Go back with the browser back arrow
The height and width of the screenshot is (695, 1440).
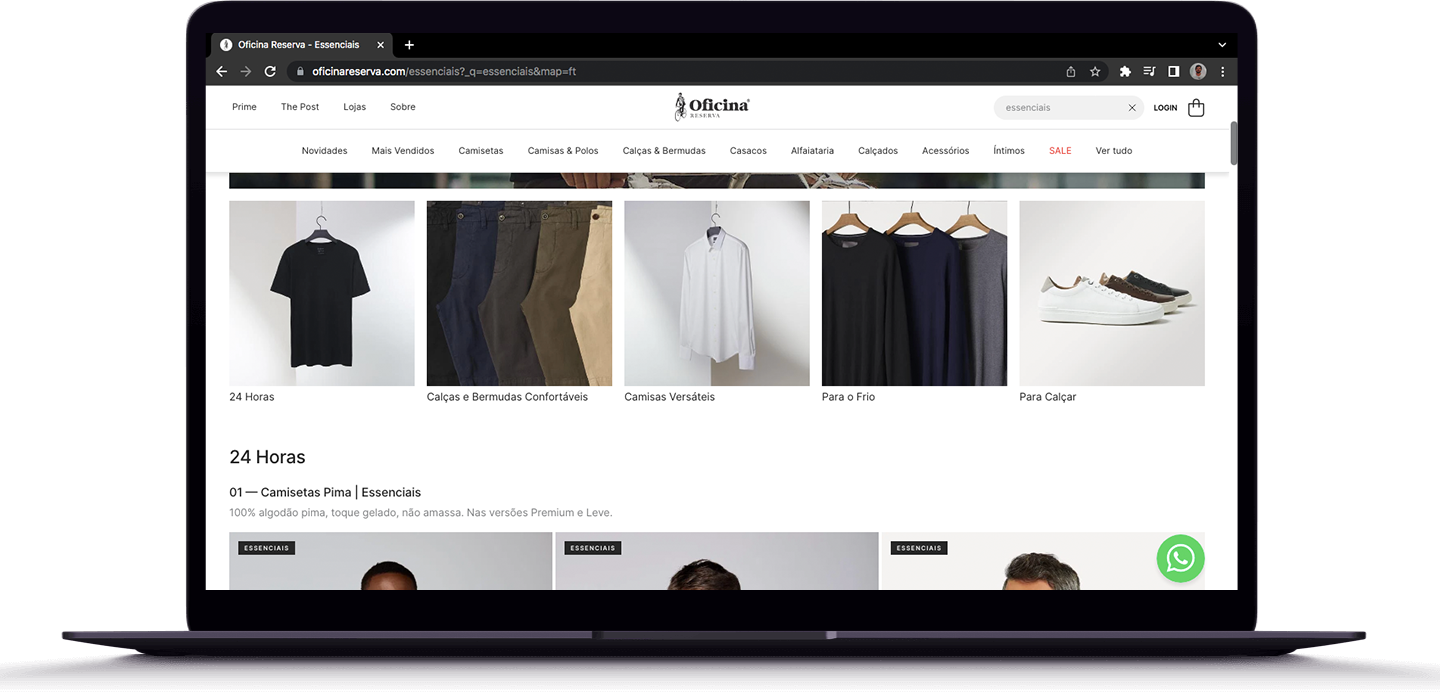click(x=222, y=72)
